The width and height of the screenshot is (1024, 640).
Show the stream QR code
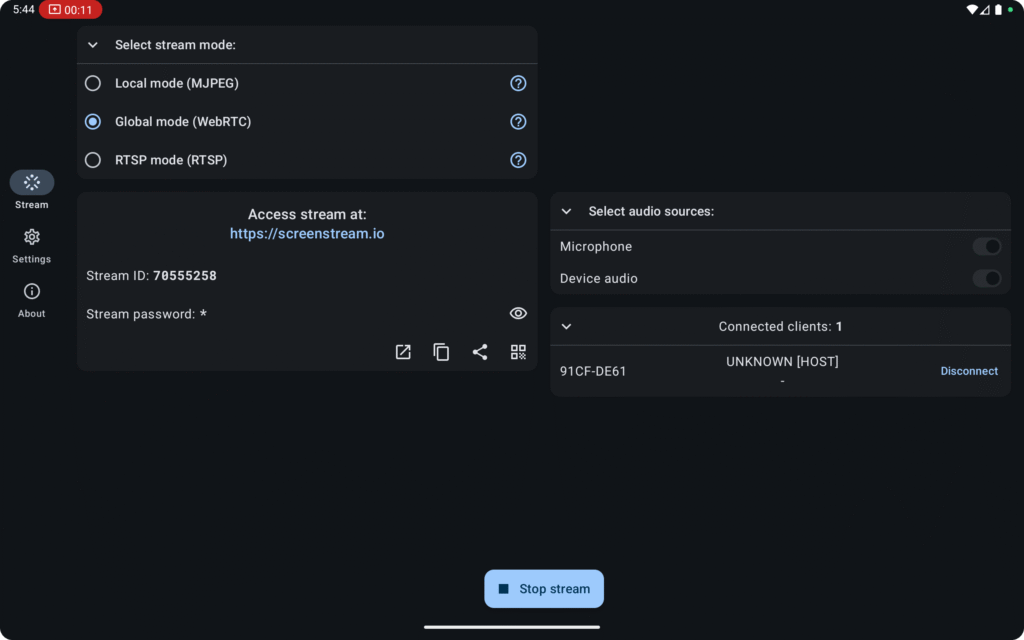pyautogui.click(x=518, y=352)
